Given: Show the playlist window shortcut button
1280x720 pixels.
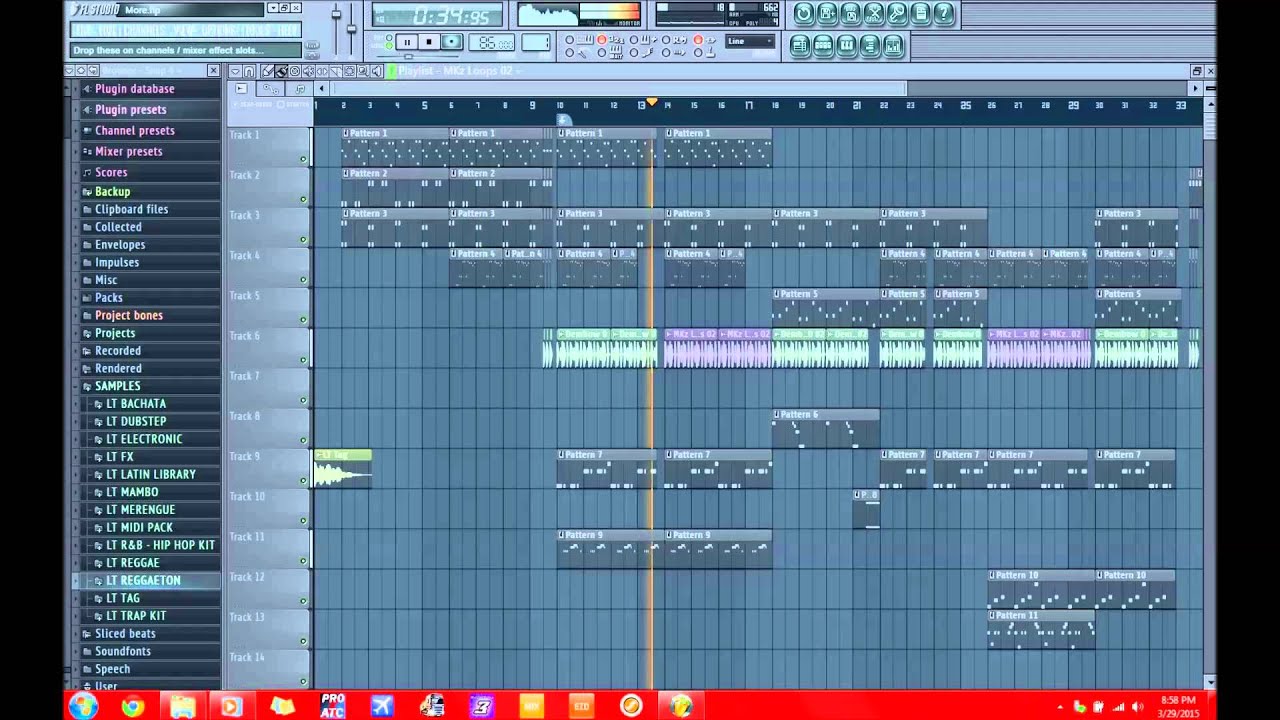Looking at the screenshot, I should click(x=800, y=45).
